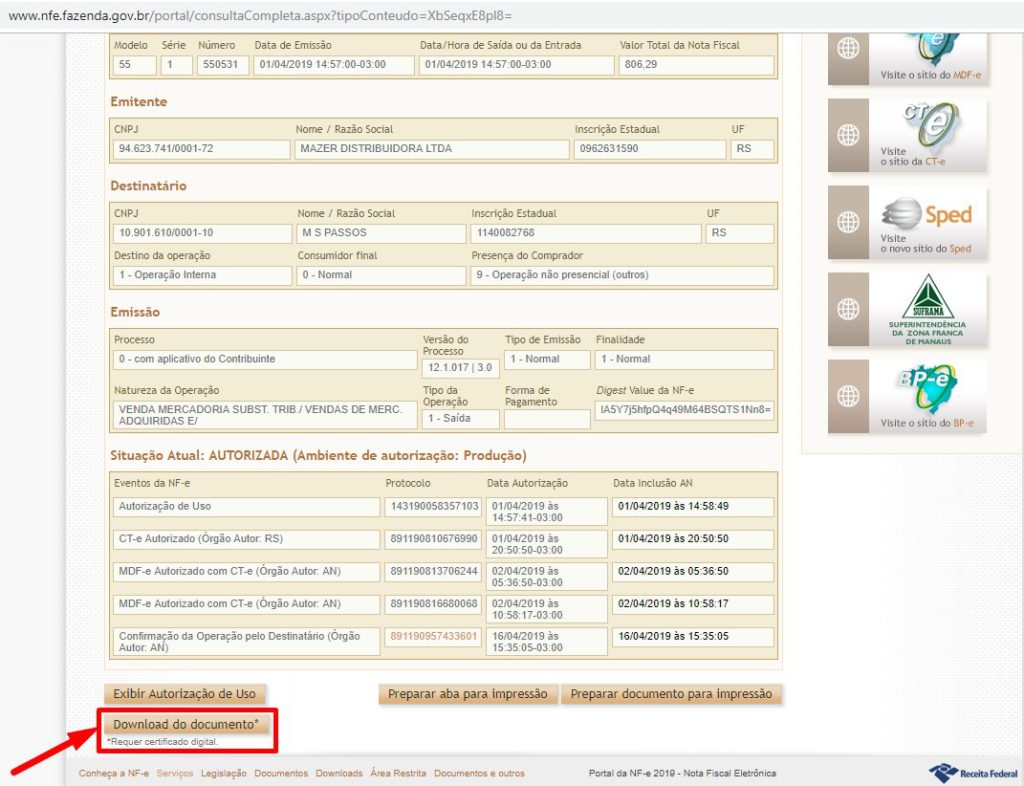
Task: Click the CNPJ field of Emitente
Action: (x=199, y=149)
